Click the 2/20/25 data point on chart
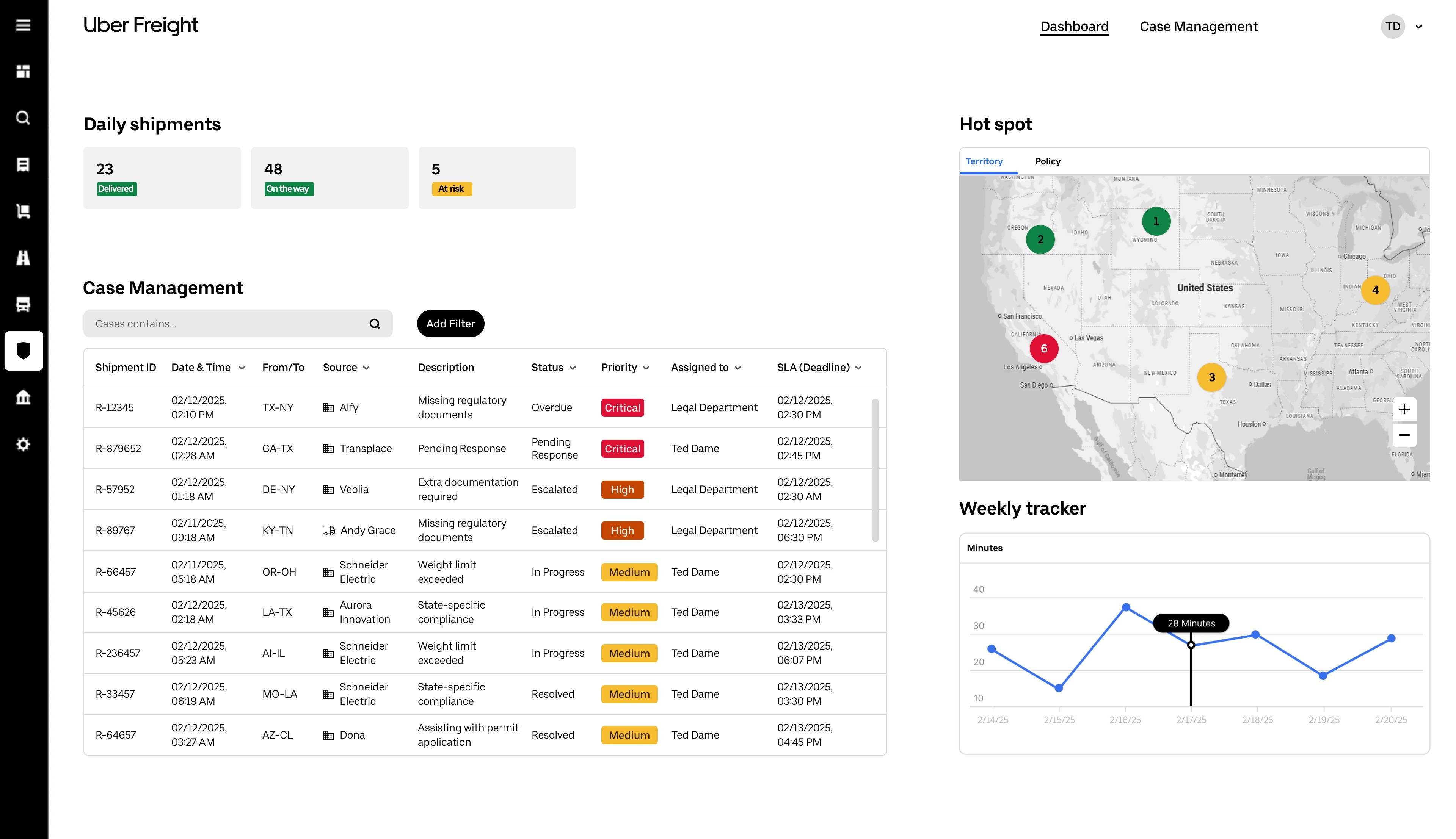The height and width of the screenshot is (839, 1456). pos(1391,638)
